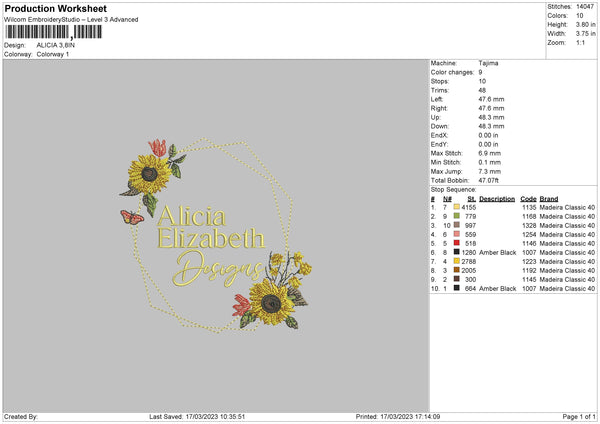The height and width of the screenshot is (424, 600).
Task: Select thread code '1254'
Action: [x=529, y=235]
